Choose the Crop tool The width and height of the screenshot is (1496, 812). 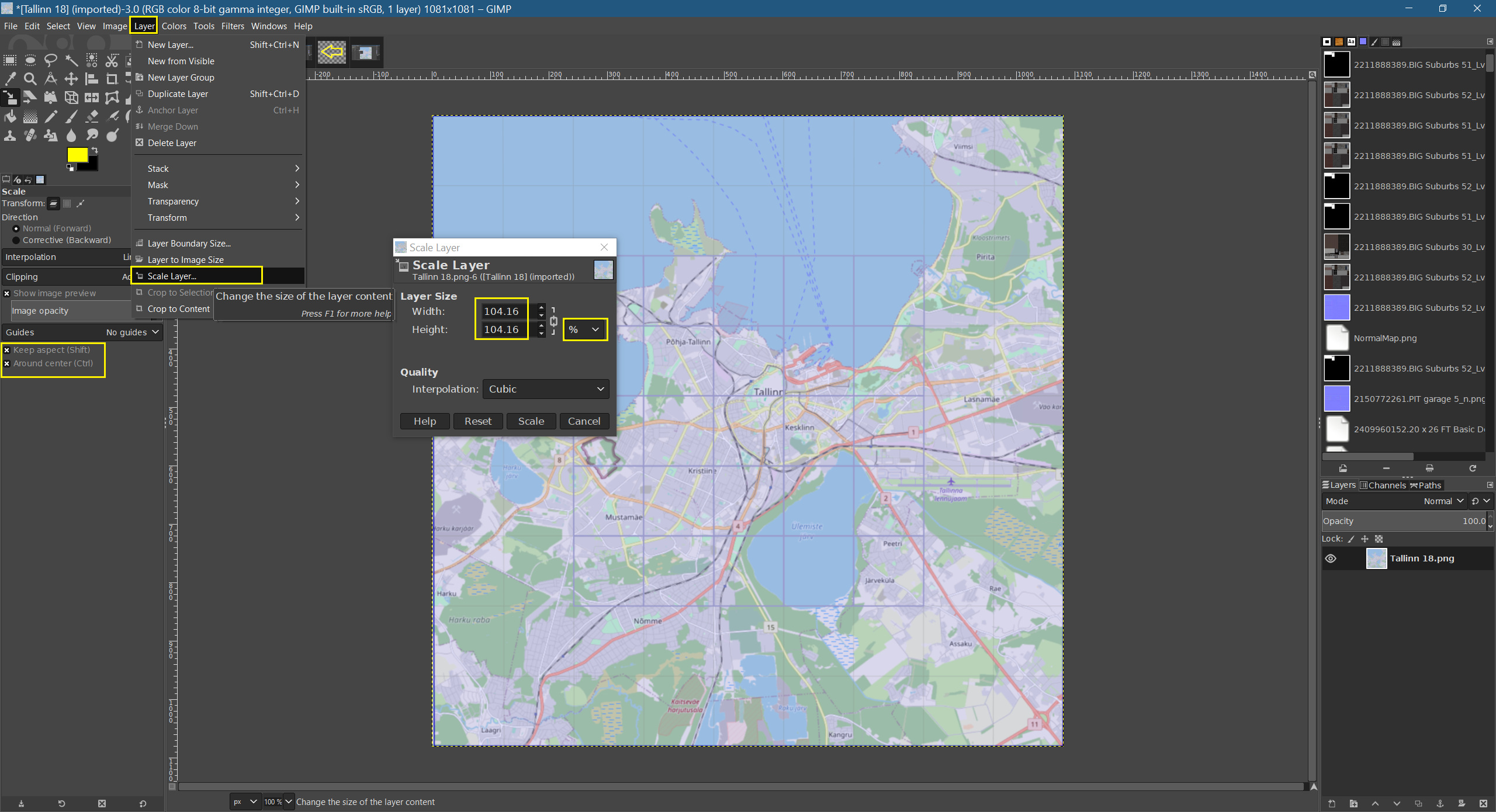coord(112,79)
